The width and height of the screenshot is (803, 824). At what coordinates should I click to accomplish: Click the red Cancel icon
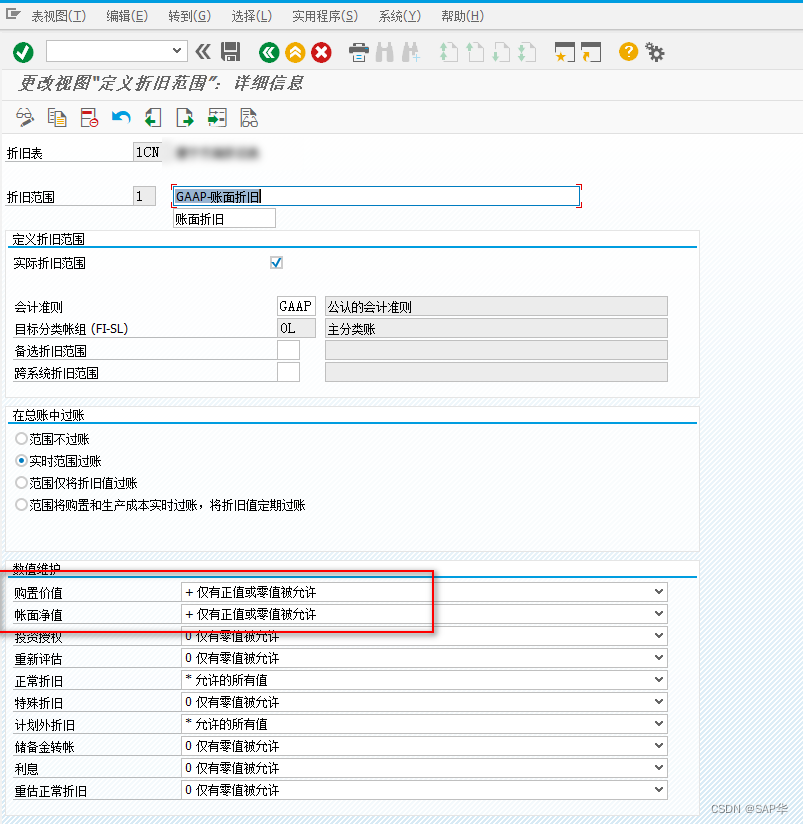320,52
